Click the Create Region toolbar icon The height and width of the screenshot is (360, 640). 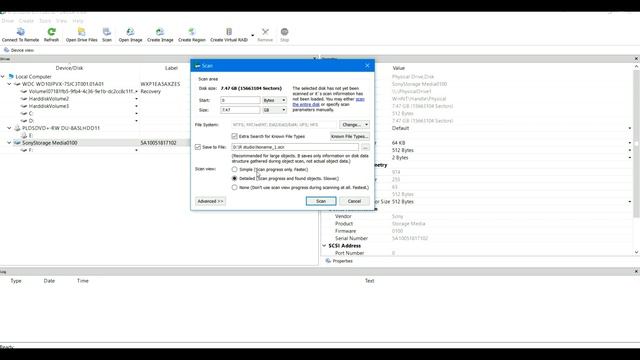pyautogui.click(x=191, y=31)
